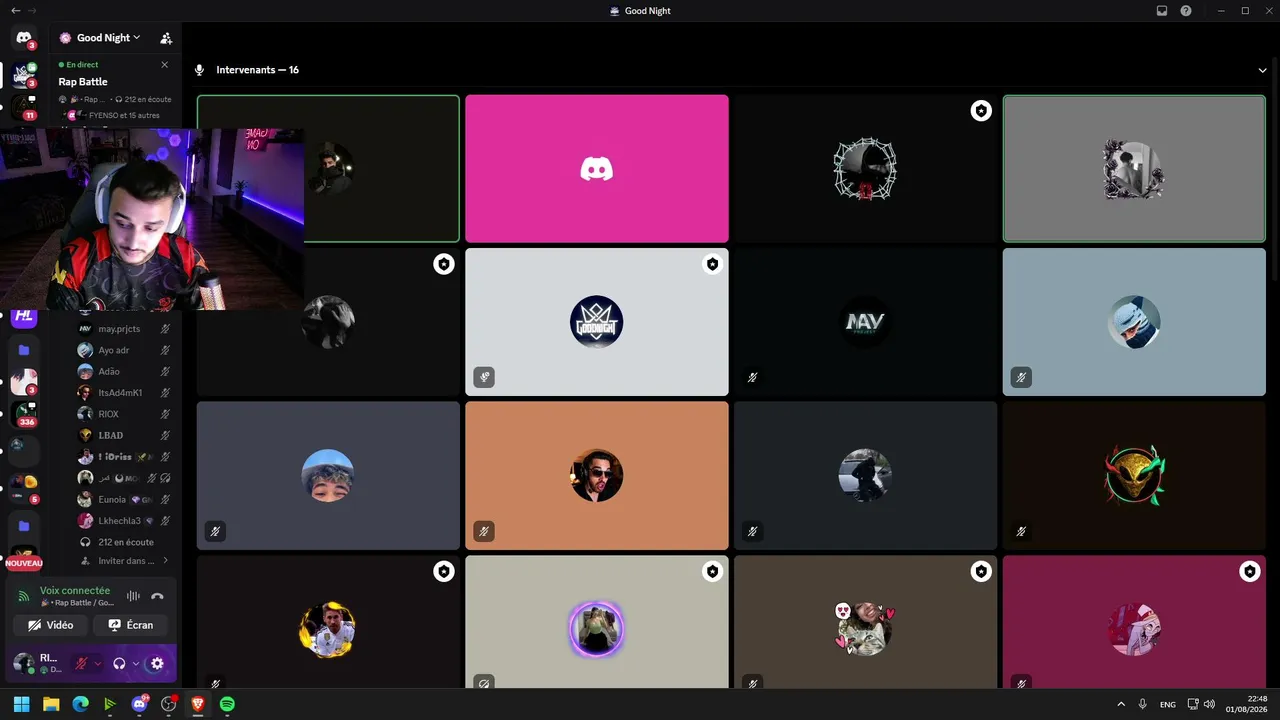Select Eunoia in the participant list
Screen dimensions: 1280x720
[124, 499]
